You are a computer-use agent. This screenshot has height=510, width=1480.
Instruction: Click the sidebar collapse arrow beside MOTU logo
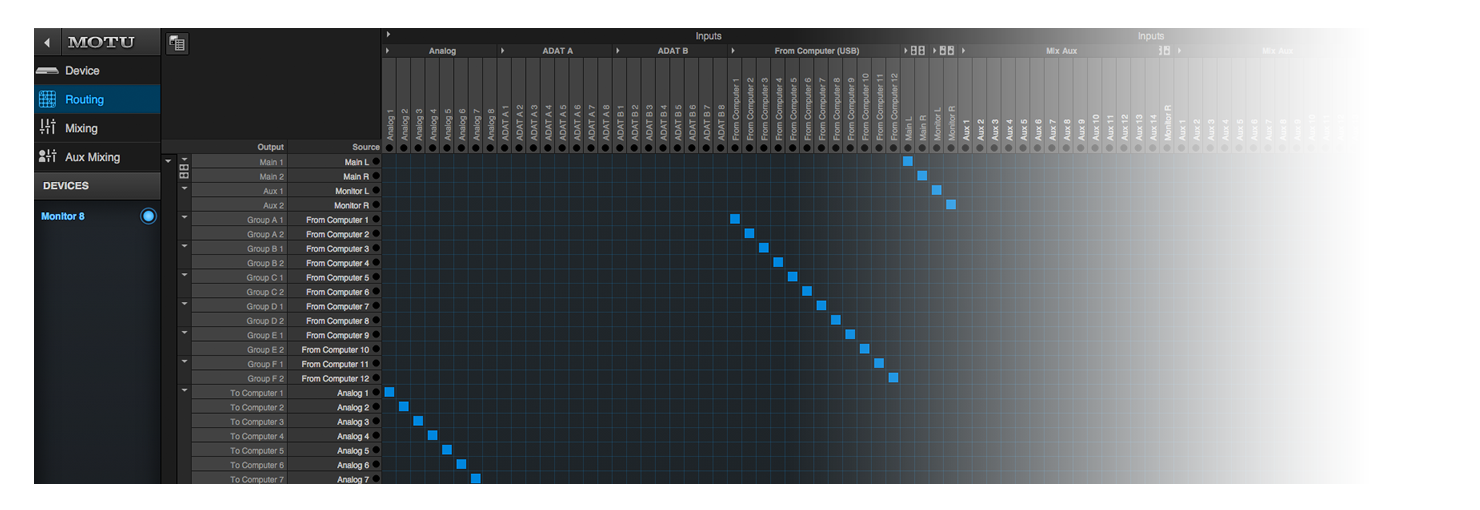click(x=46, y=43)
